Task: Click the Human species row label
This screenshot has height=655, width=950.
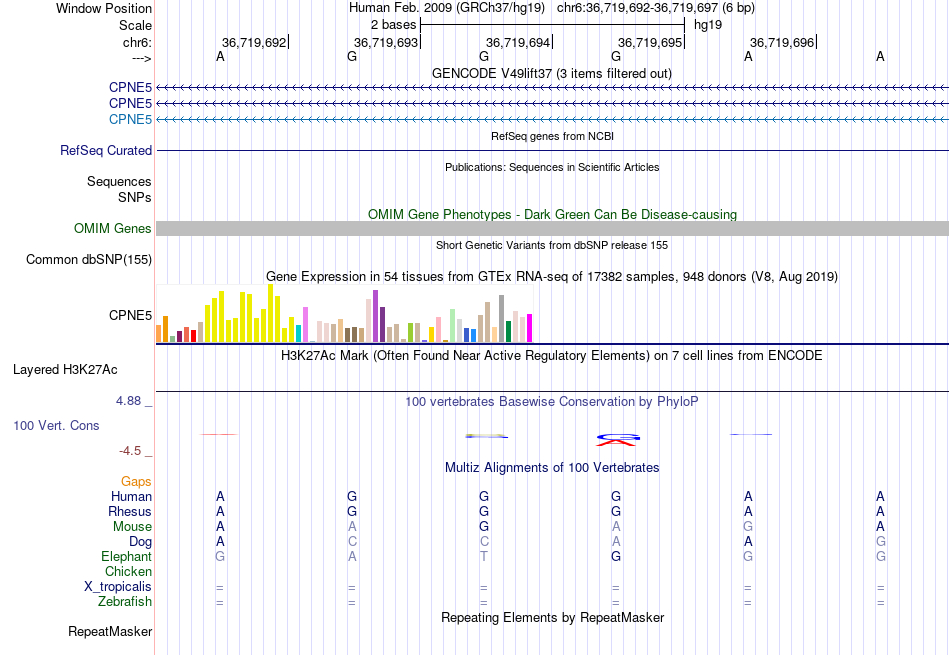Action: click(131, 496)
